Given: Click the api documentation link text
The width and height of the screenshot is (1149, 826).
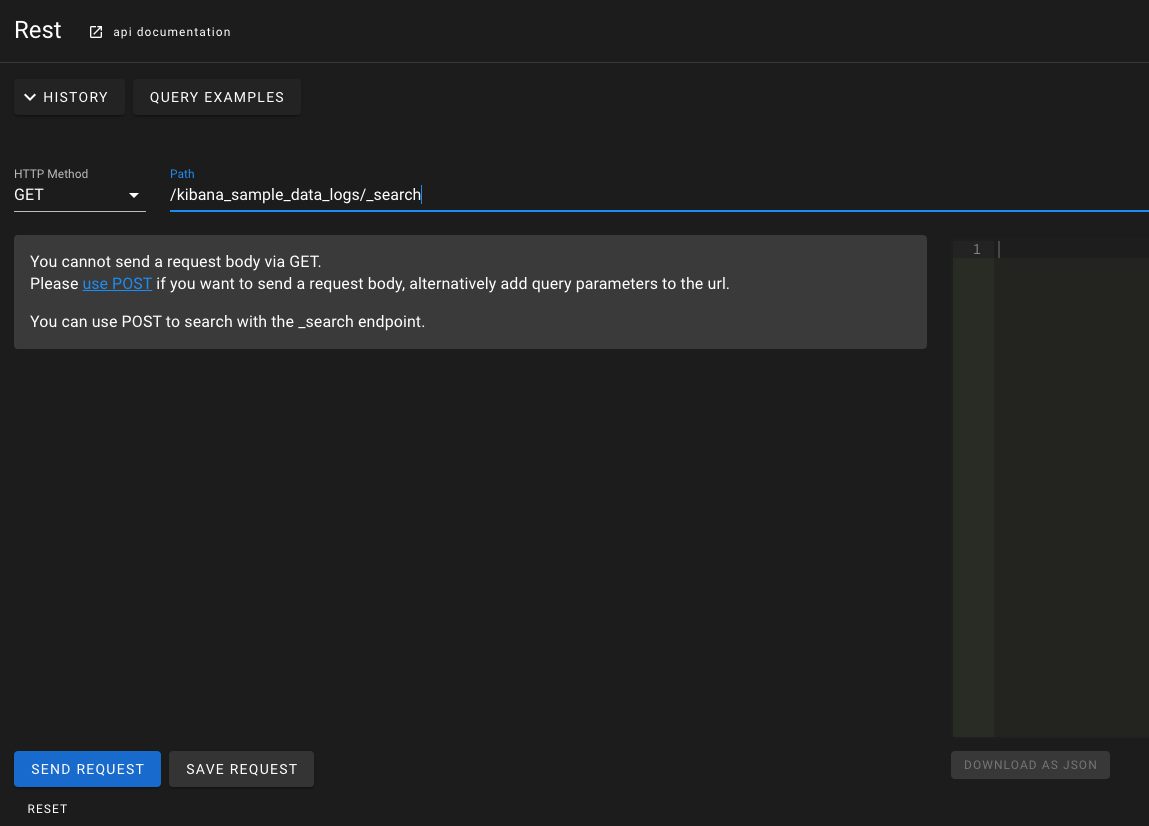Looking at the screenshot, I should point(171,32).
